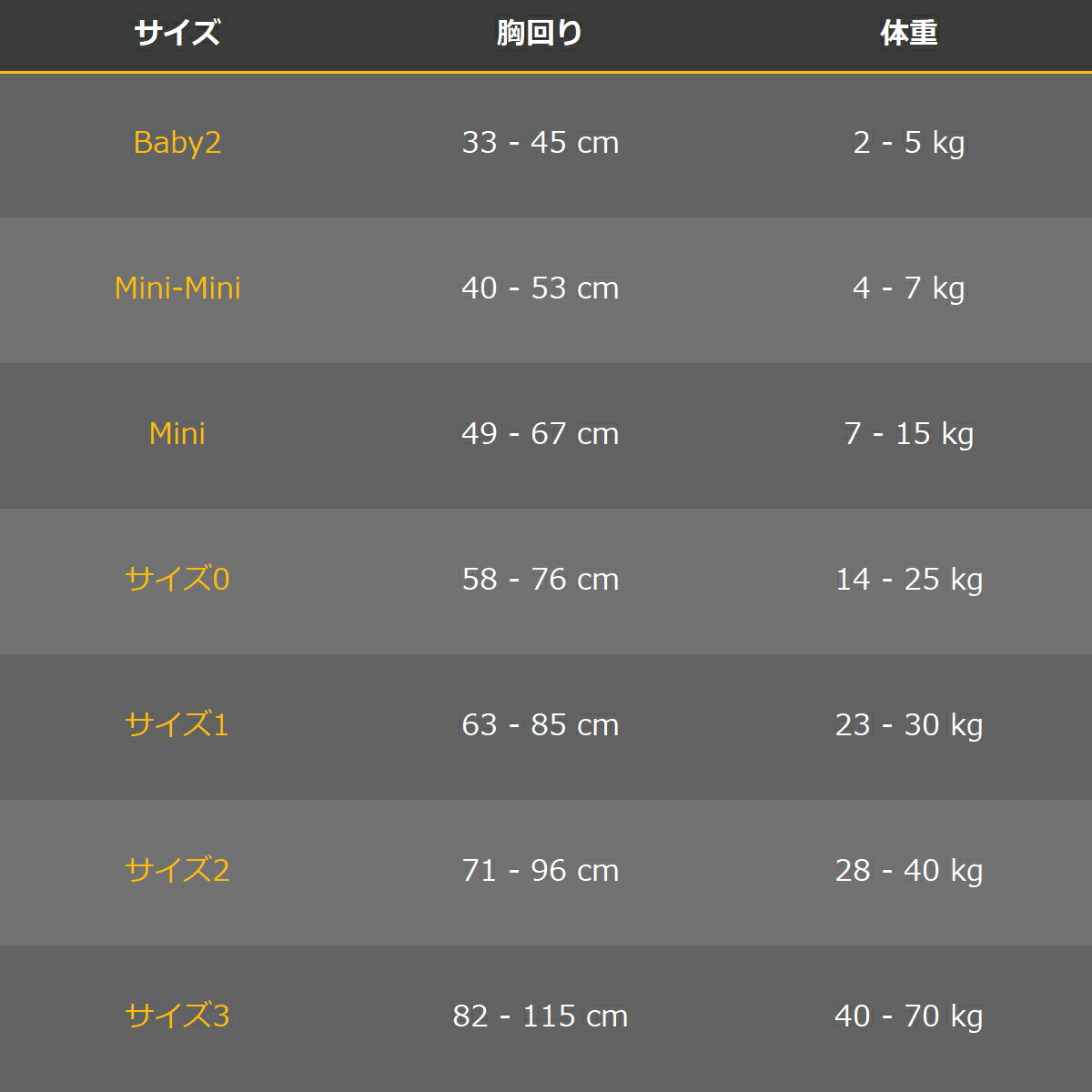
Task: Click the 40 - 53 cm chest value
Action: click(540, 288)
